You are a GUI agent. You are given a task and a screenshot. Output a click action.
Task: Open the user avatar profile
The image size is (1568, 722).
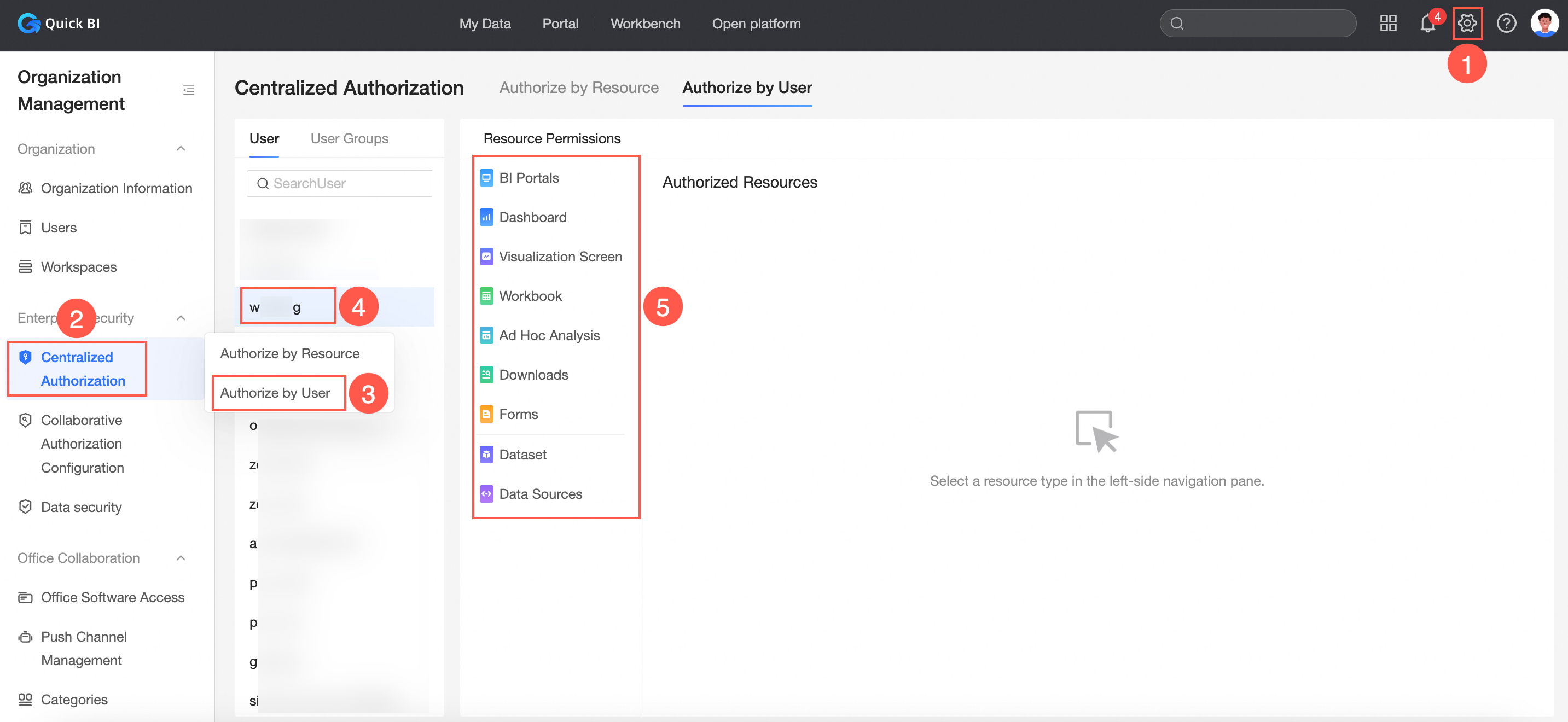[x=1544, y=23]
